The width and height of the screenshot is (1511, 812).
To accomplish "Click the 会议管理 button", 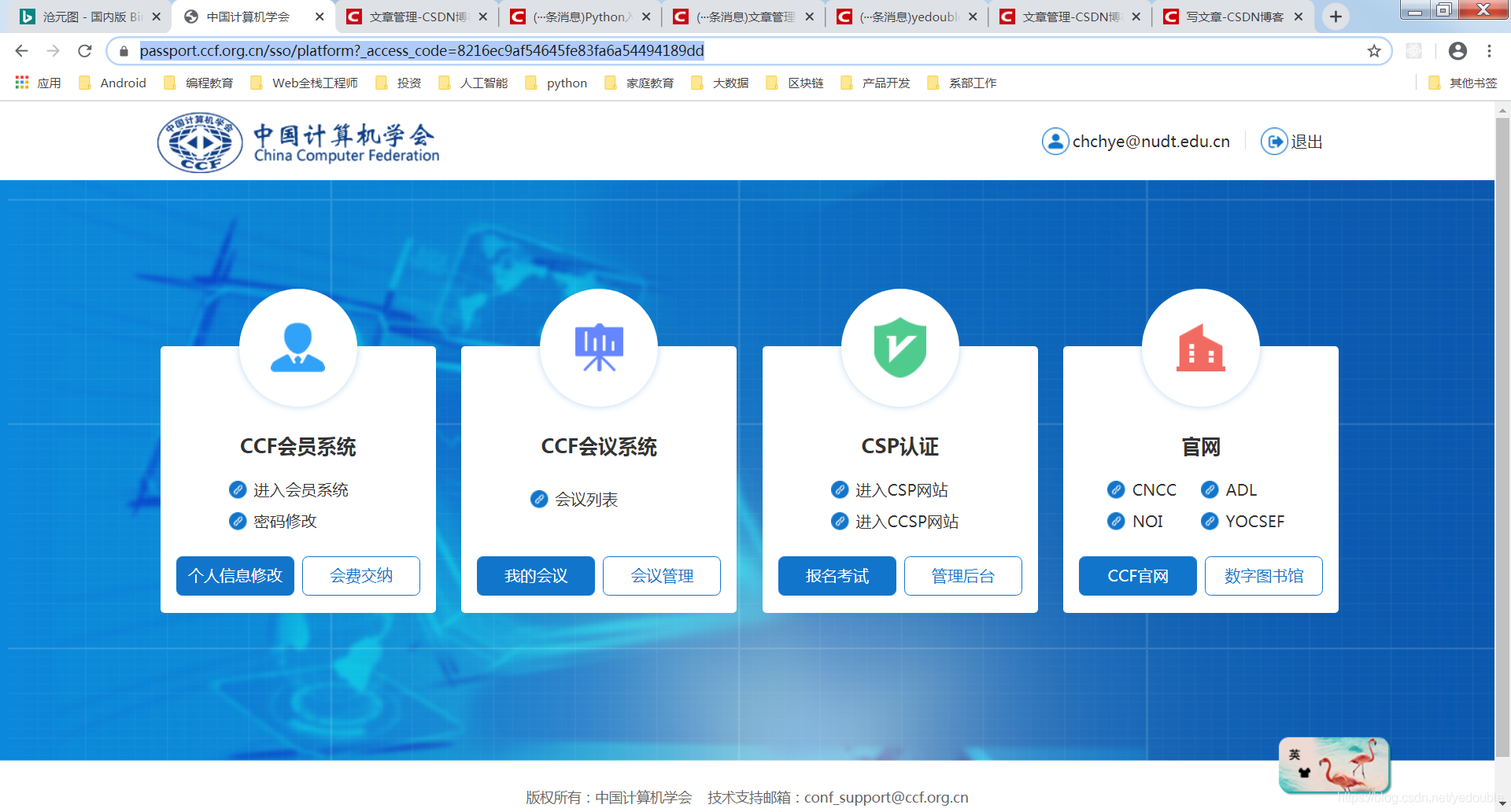I will [x=662, y=576].
